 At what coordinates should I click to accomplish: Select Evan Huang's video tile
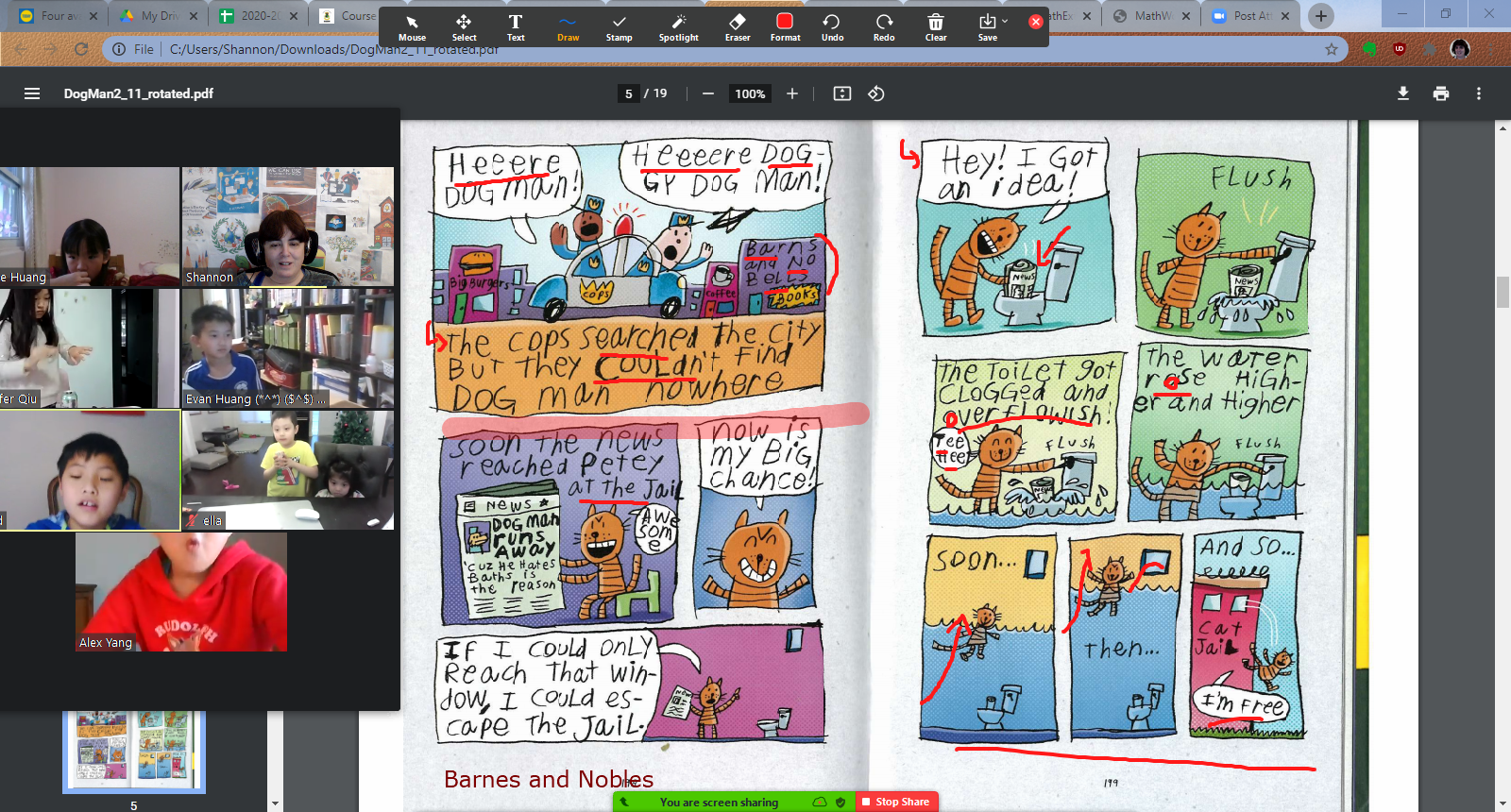coord(288,348)
